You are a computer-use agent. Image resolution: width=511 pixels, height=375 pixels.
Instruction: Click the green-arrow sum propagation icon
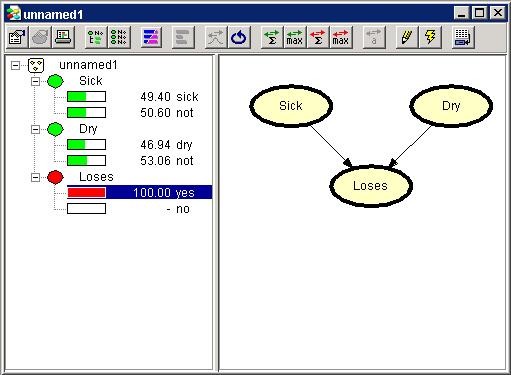pyautogui.click(x=272, y=37)
